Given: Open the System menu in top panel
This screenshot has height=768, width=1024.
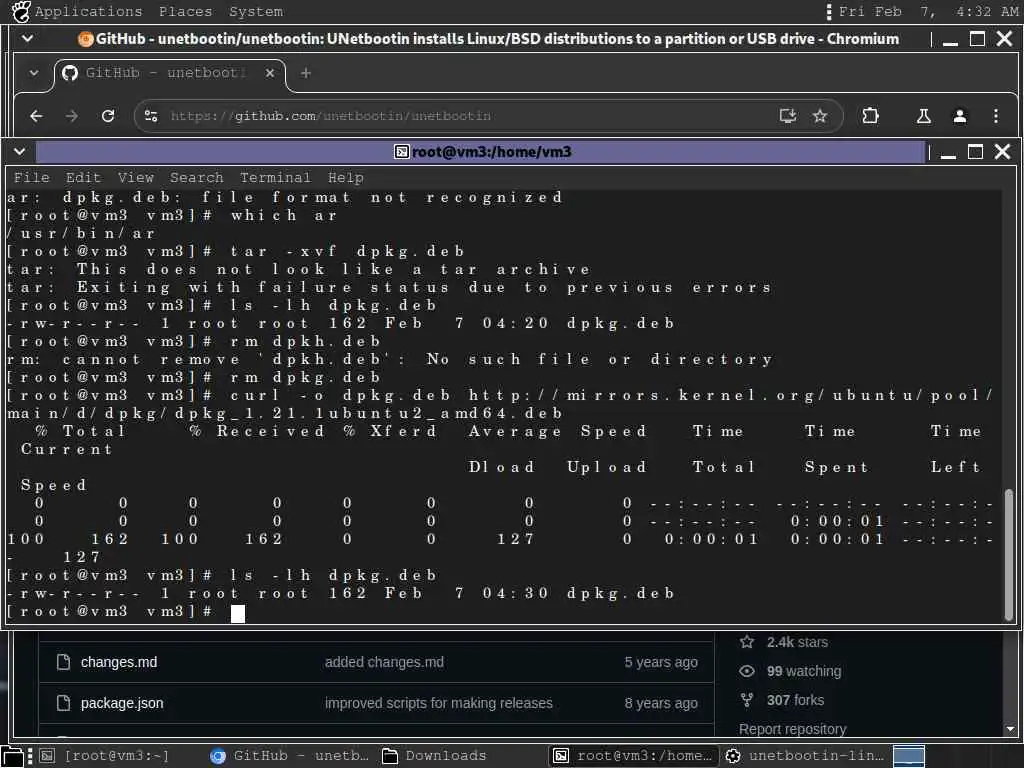Looking at the screenshot, I should point(256,11).
